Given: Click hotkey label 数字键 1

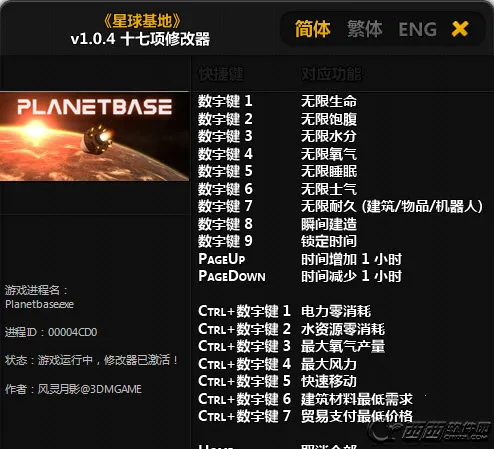Looking at the screenshot, I should (x=225, y=101).
